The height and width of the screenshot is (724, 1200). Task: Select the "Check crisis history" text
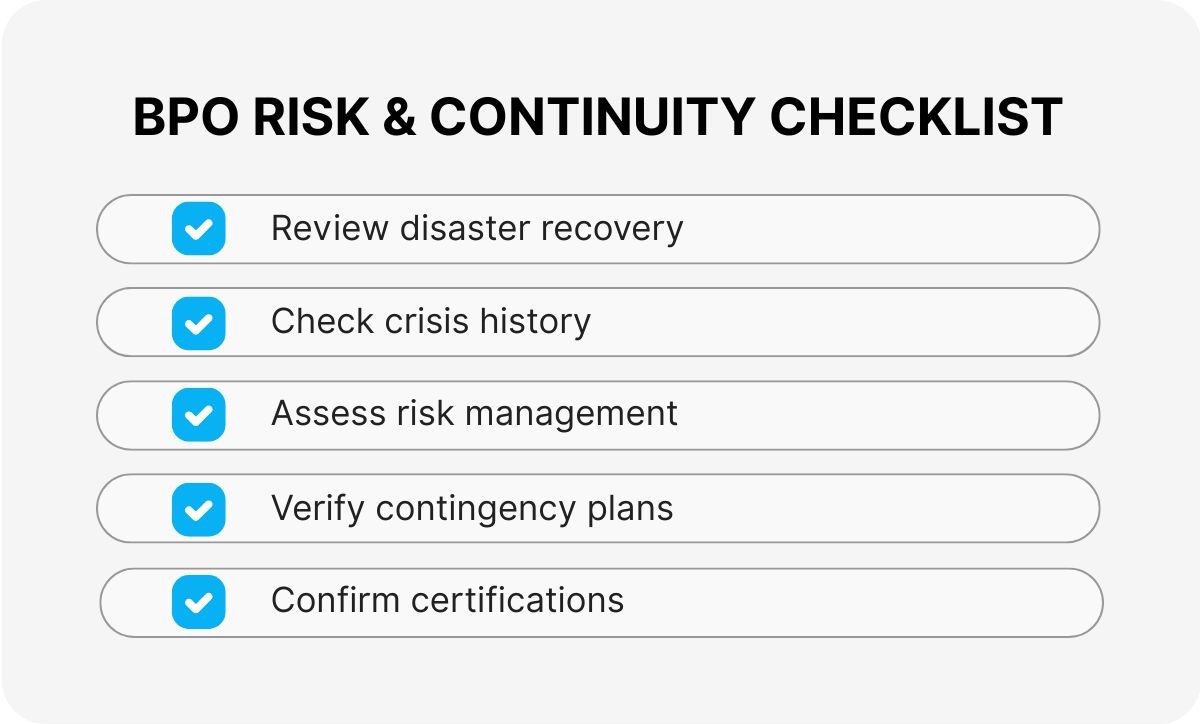(431, 322)
